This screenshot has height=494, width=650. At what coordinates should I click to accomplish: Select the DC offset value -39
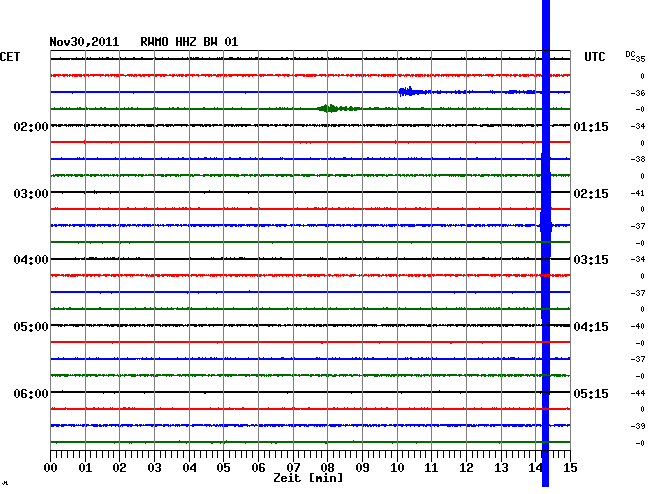[x=638, y=426]
